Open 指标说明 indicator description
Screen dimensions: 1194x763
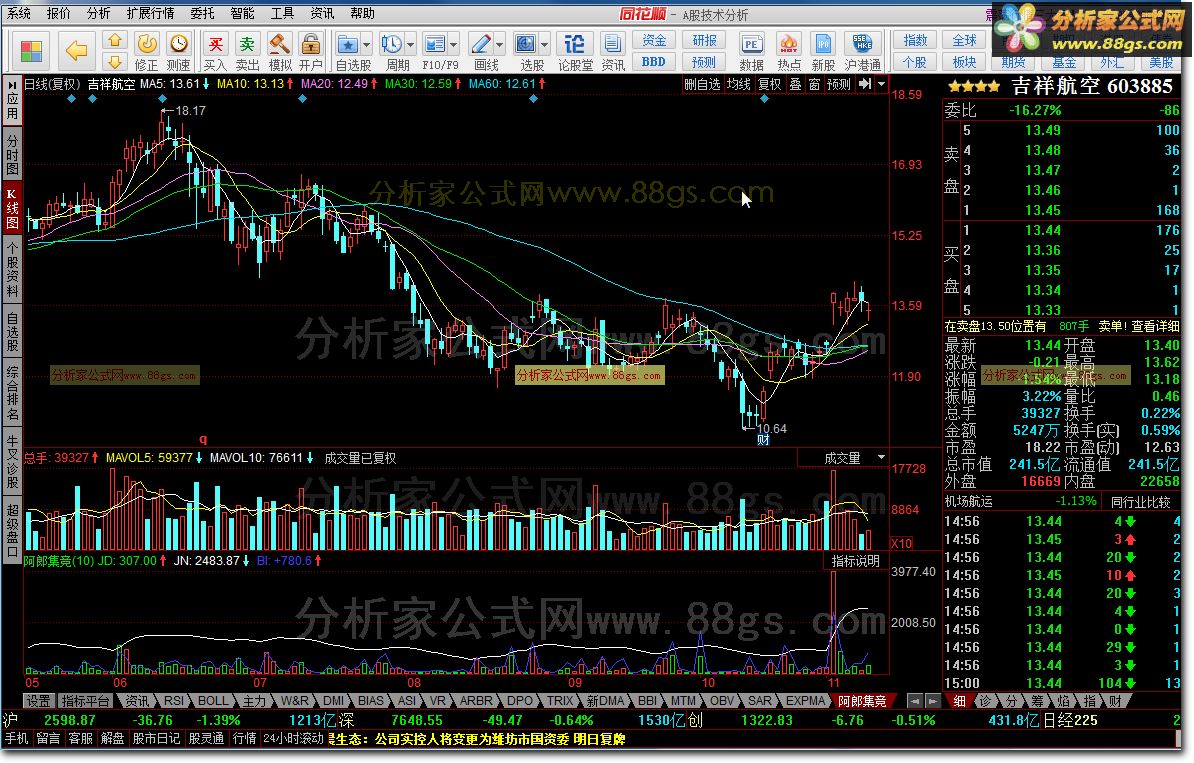coord(855,560)
